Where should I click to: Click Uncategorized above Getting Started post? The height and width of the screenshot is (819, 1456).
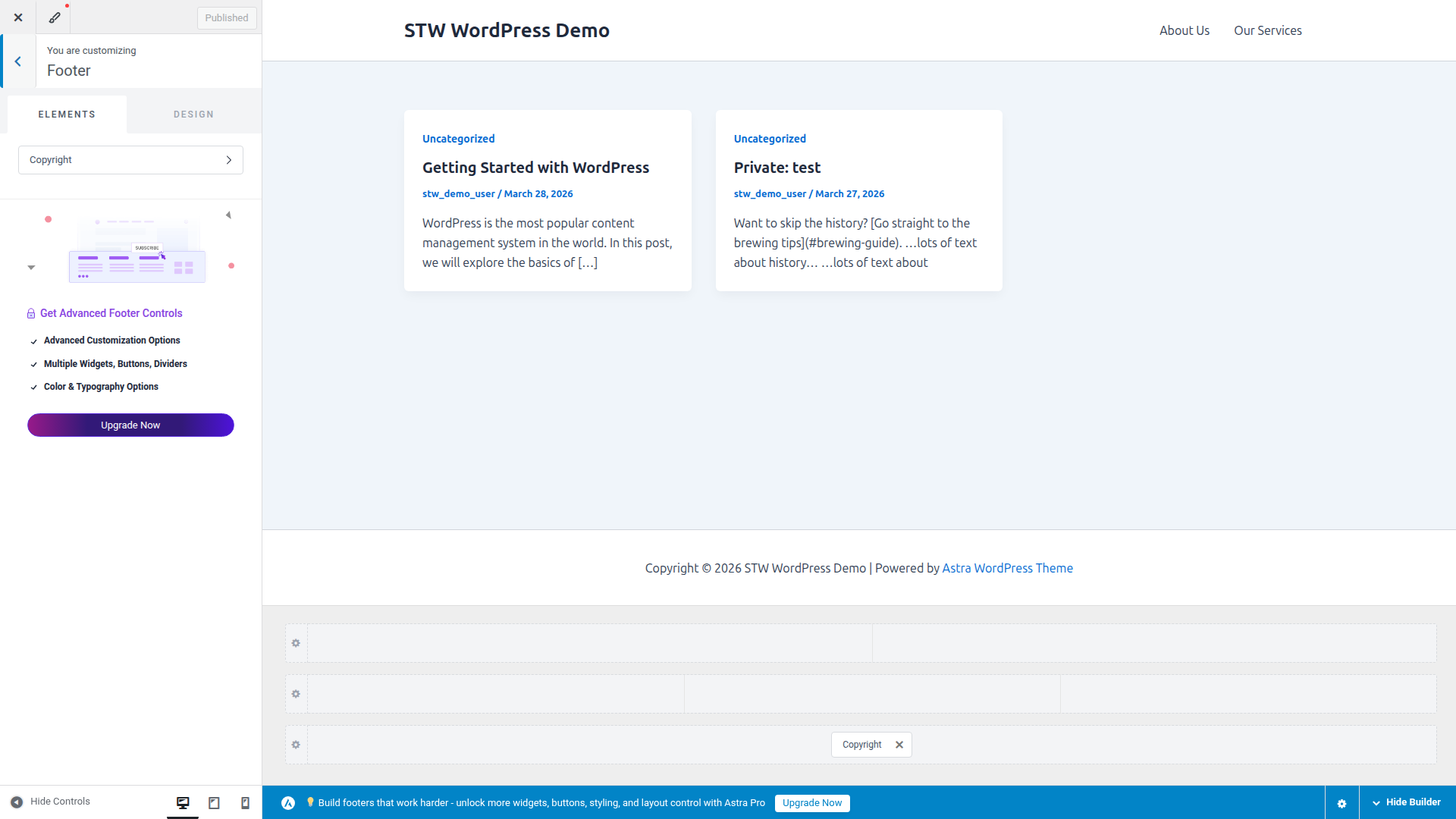pos(458,139)
